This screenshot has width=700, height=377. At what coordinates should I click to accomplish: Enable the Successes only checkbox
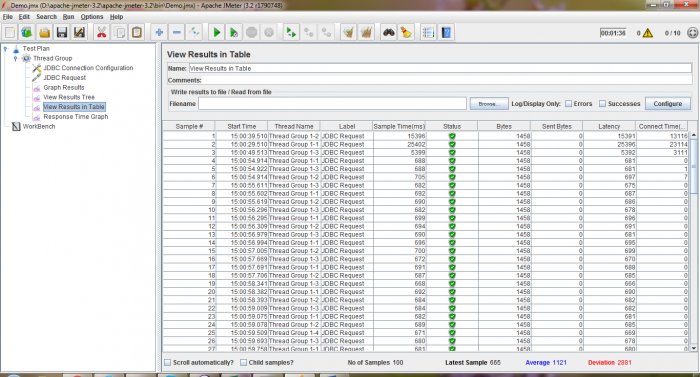point(602,104)
